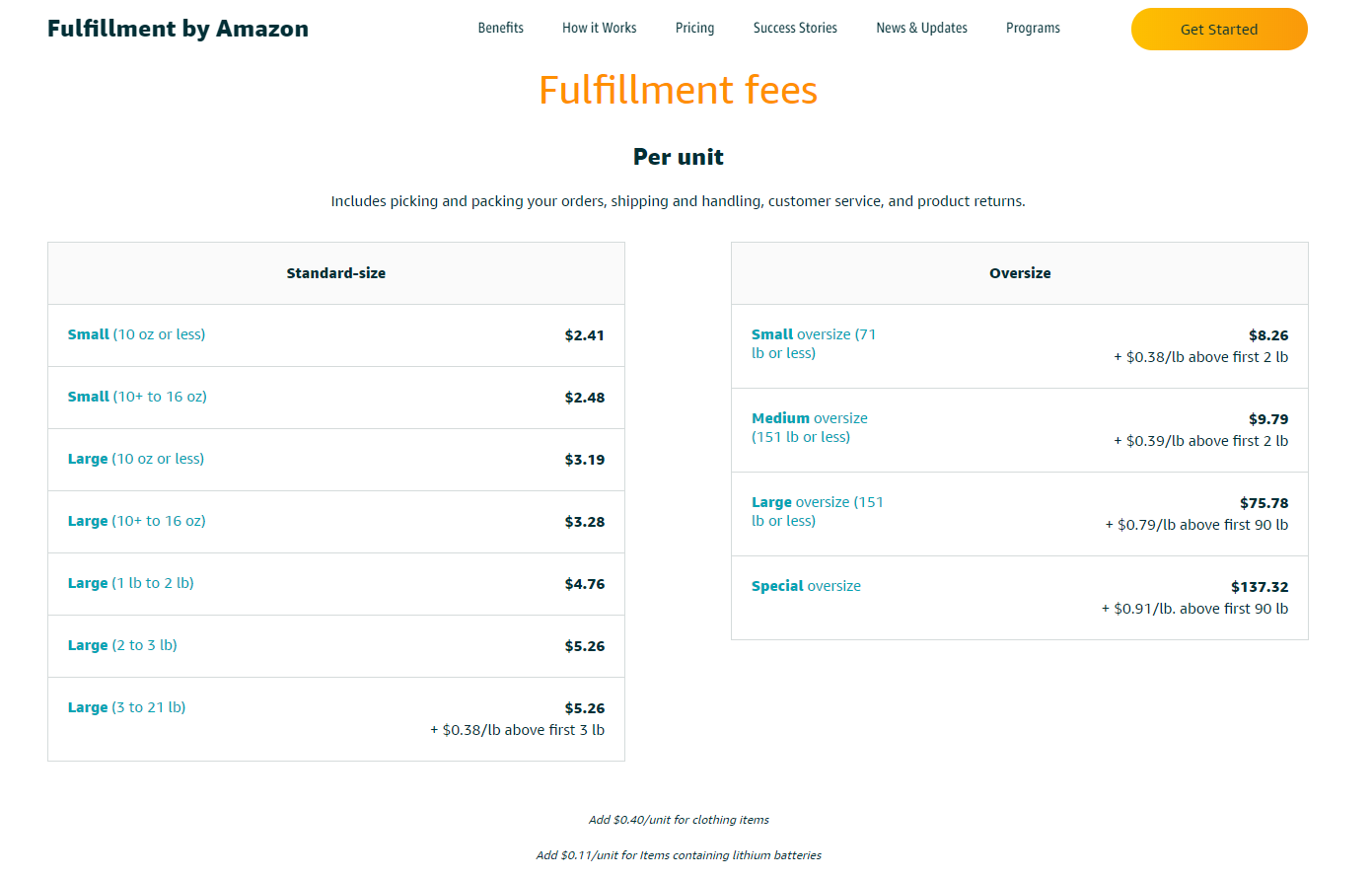Image resolution: width=1372 pixels, height=879 pixels.
Task: Click the description about picking and packing orders
Action: [679, 201]
